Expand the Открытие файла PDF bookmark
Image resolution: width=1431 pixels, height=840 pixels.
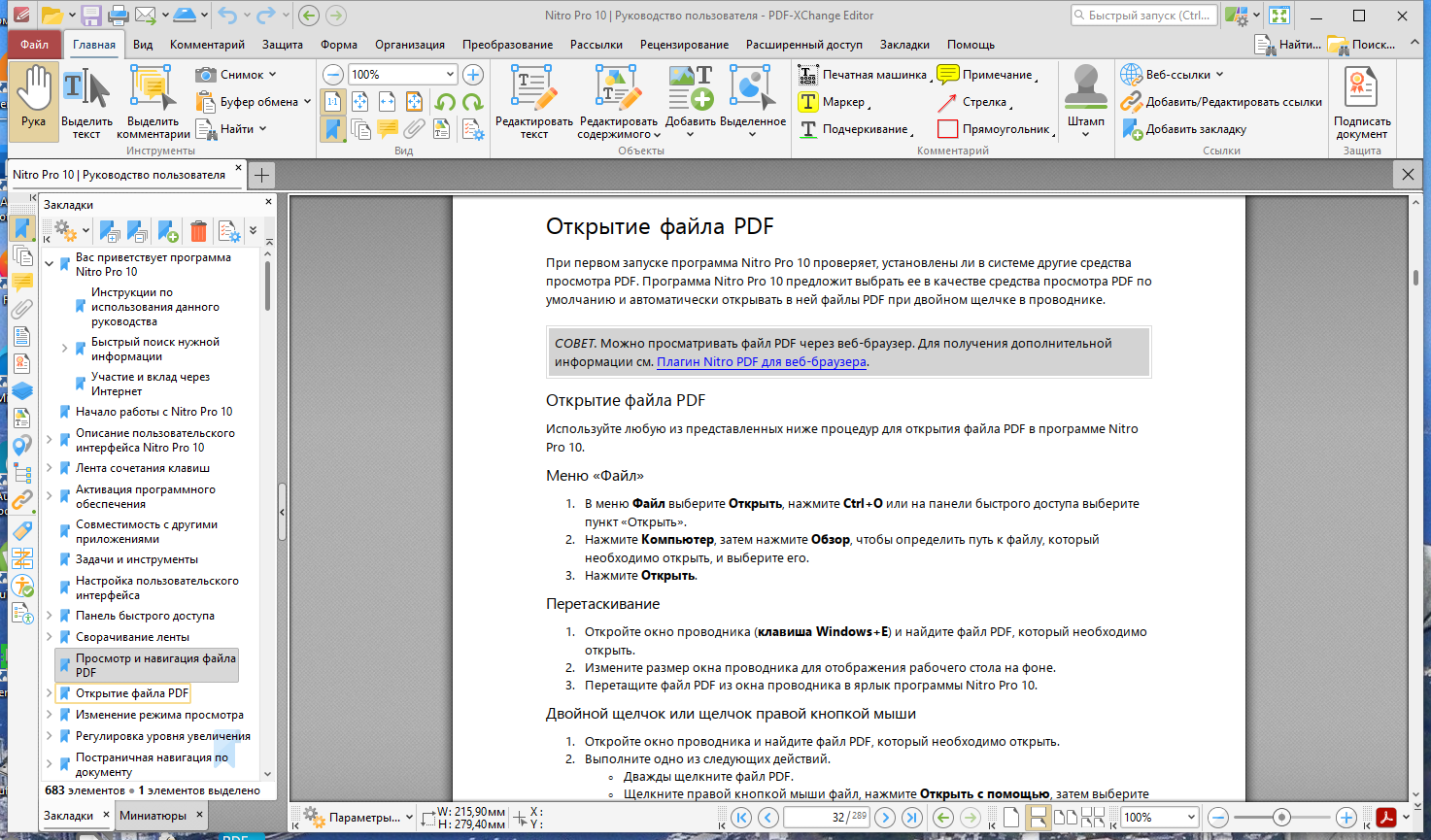[50, 693]
